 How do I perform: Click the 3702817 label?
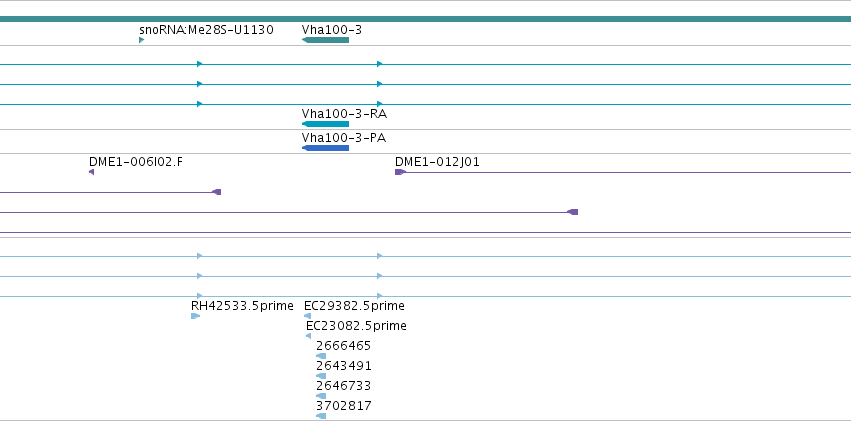tap(344, 406)
